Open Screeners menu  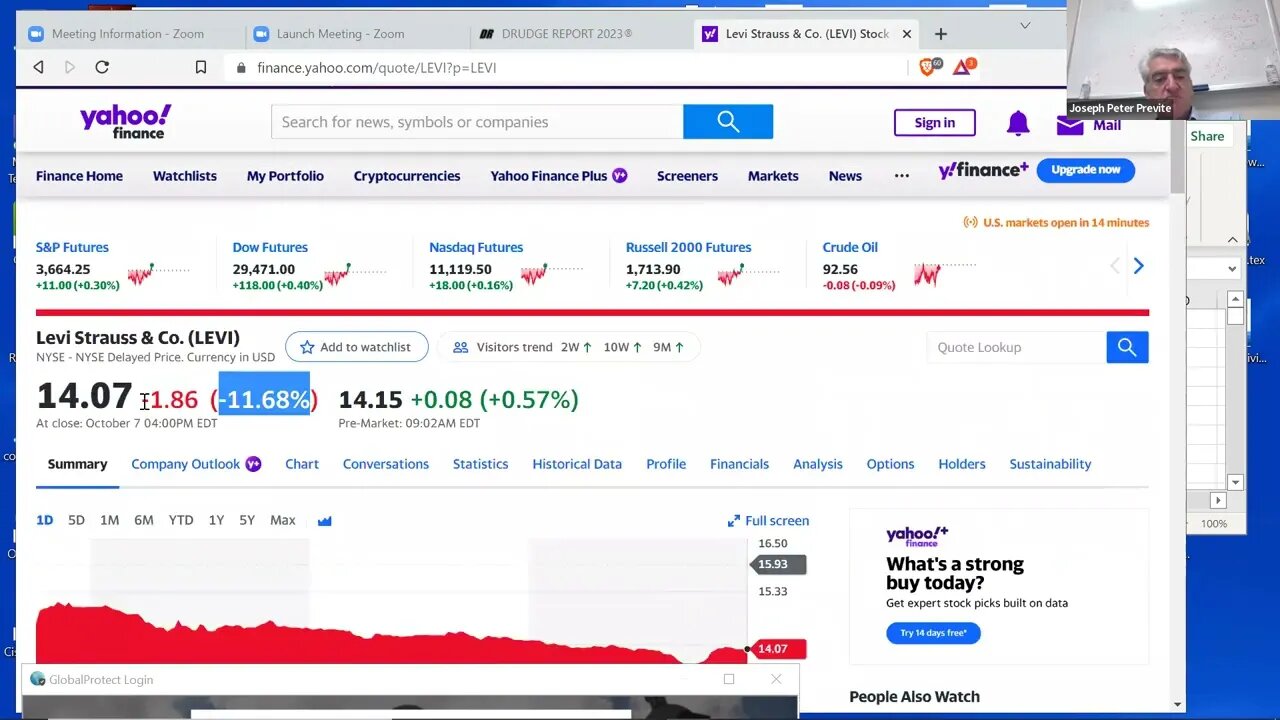(x=687, y=176)
